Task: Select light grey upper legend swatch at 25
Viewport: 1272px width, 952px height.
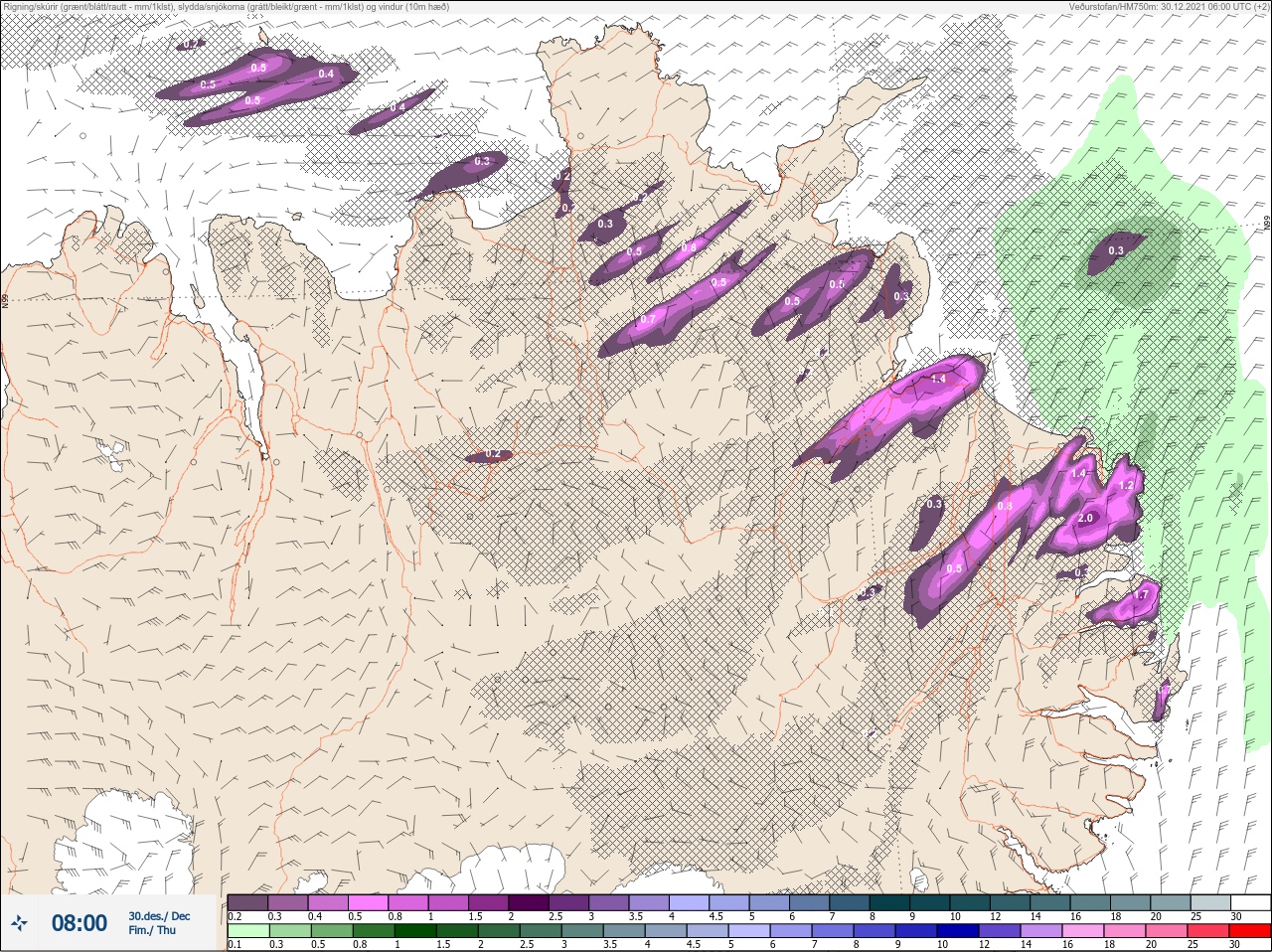Action: pos(1210,902)
